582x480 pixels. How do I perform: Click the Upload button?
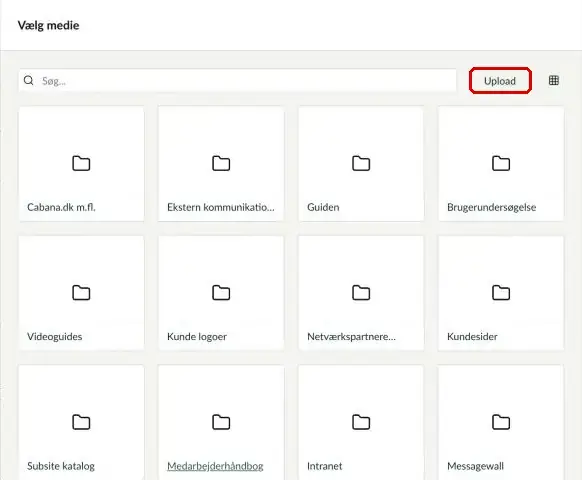click(500, 81)
